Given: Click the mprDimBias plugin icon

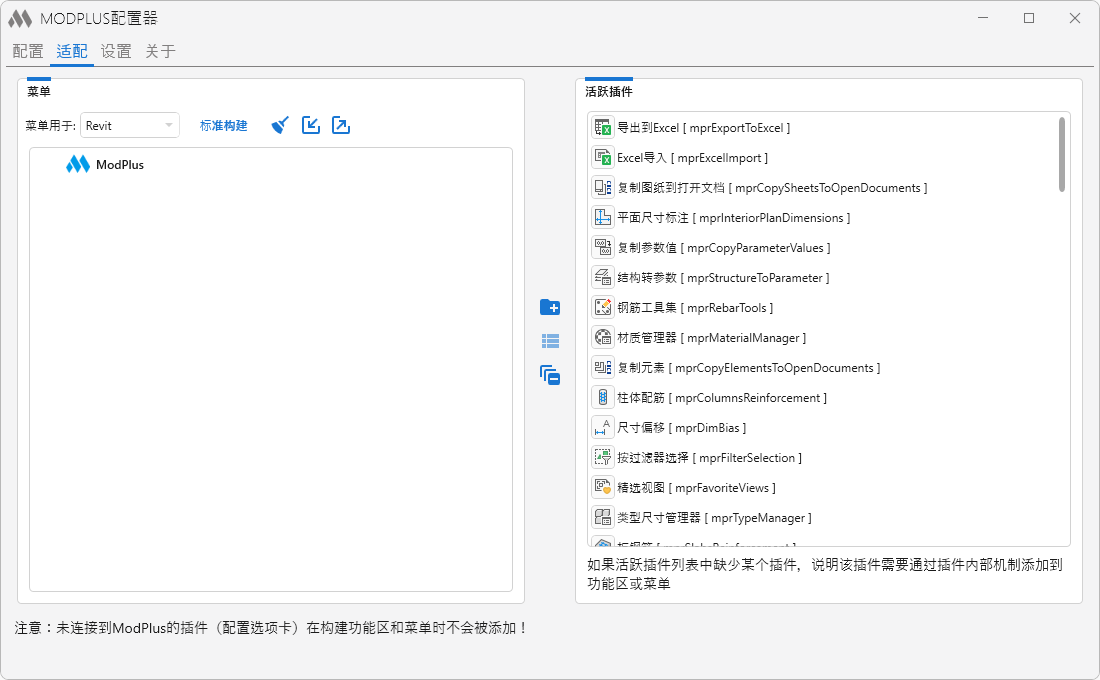Looking at the screenshot, I should [603, 427].
